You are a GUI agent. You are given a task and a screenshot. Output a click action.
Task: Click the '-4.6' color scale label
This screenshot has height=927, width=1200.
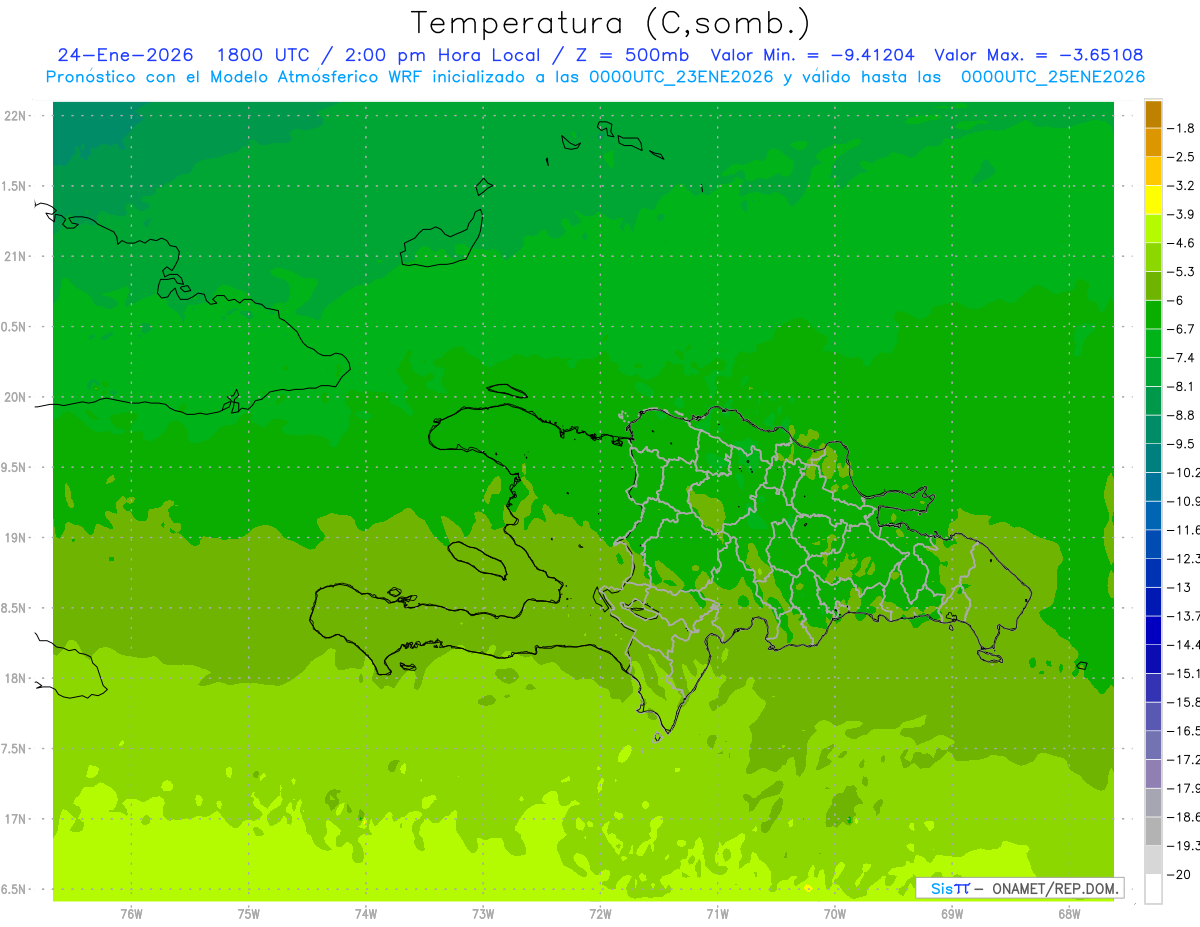tap(1181, 243)
